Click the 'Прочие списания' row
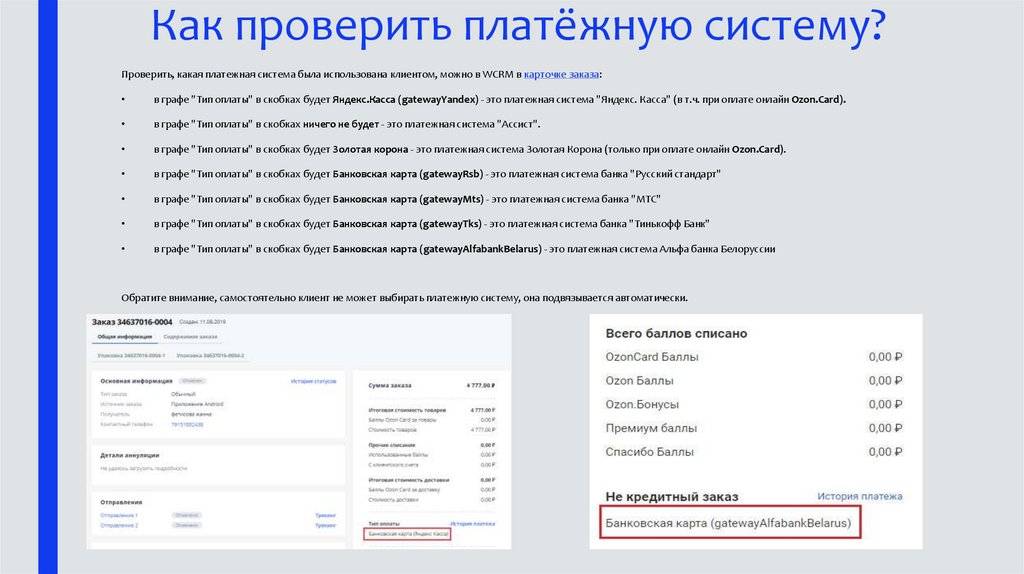1024x574 pixels. pos(432,445)
